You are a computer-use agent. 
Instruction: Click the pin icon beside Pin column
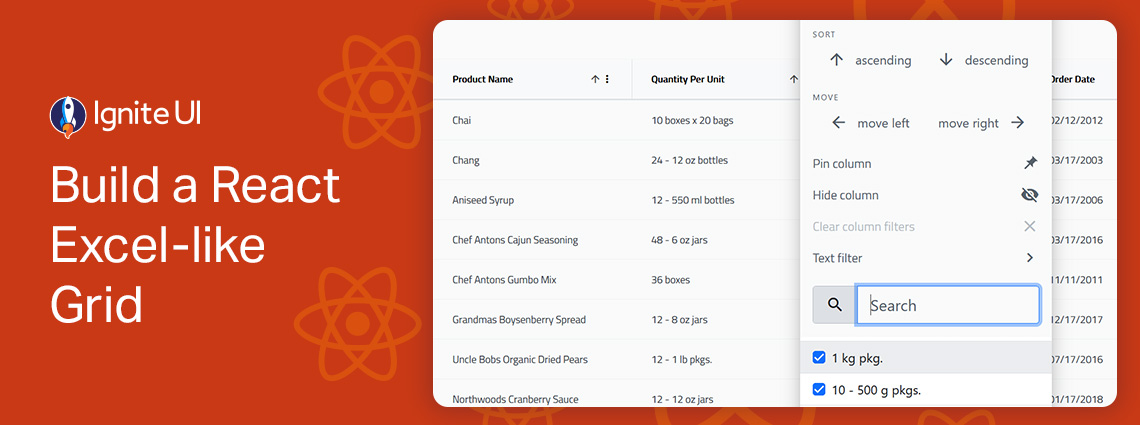pyautogui.click(x=1030, y=163)
